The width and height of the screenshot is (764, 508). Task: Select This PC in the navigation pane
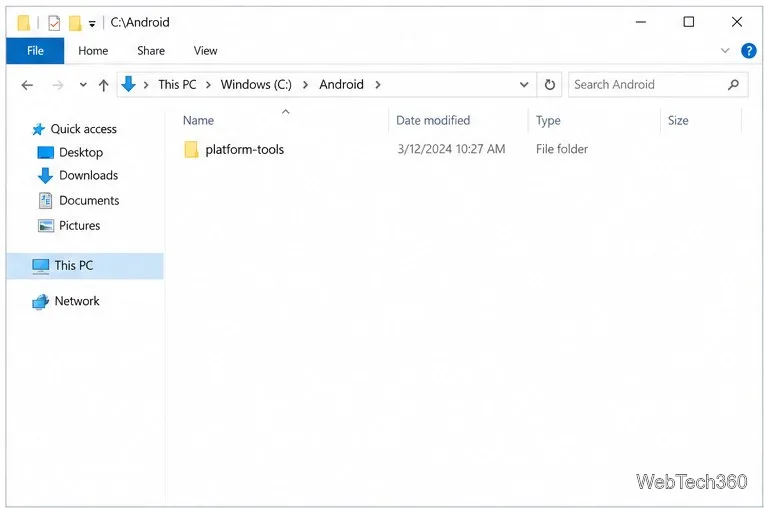[x=74, y=265]
